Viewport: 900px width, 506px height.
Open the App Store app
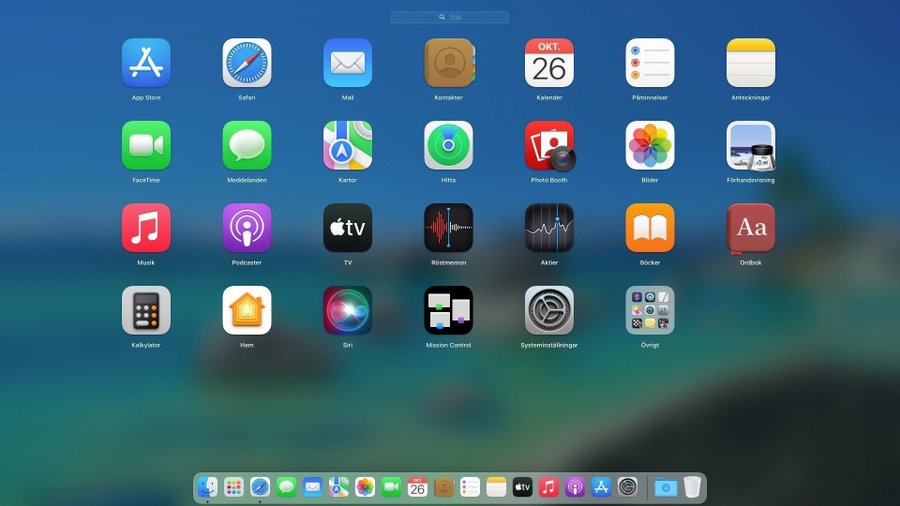[x=146, y=63]
